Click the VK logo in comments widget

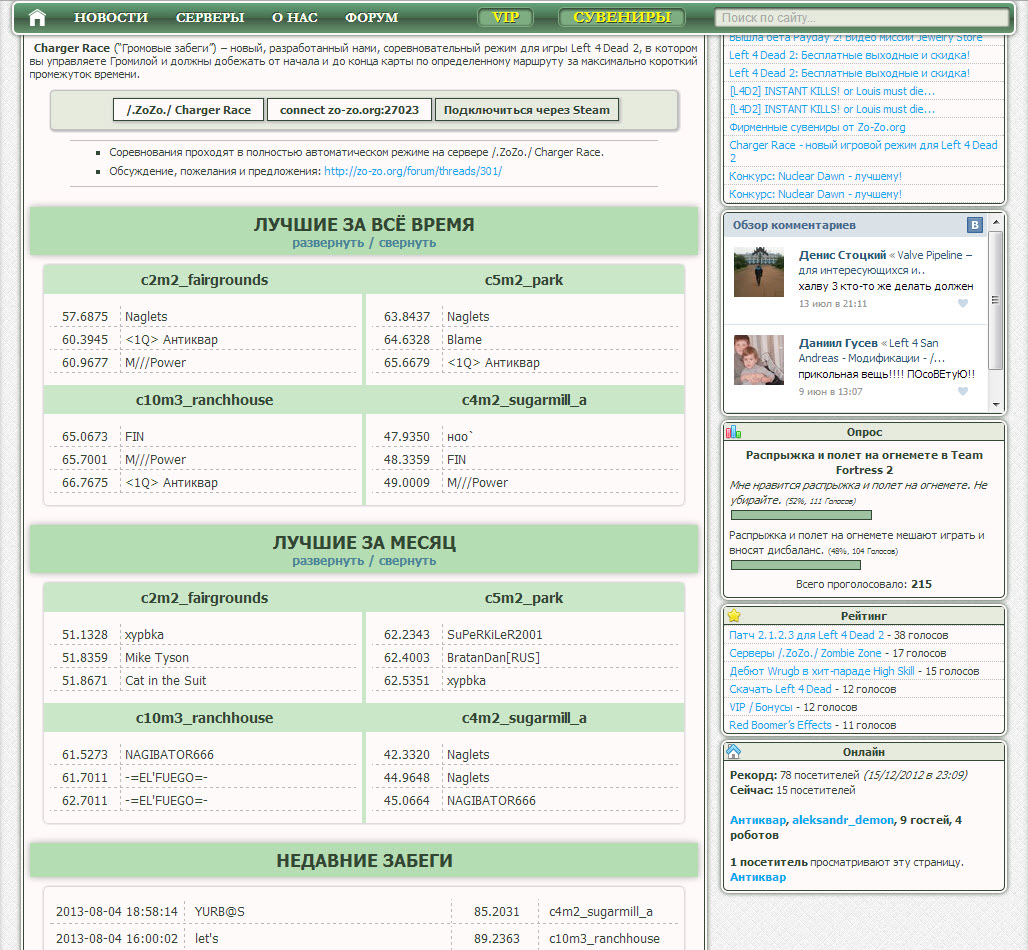click(x=974, y=225)
